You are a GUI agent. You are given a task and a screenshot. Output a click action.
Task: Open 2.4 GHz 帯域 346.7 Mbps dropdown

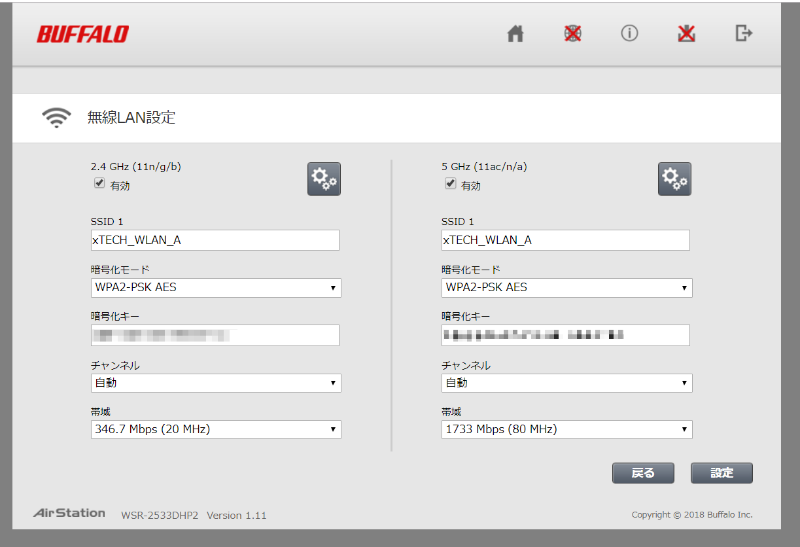[216, 429]
